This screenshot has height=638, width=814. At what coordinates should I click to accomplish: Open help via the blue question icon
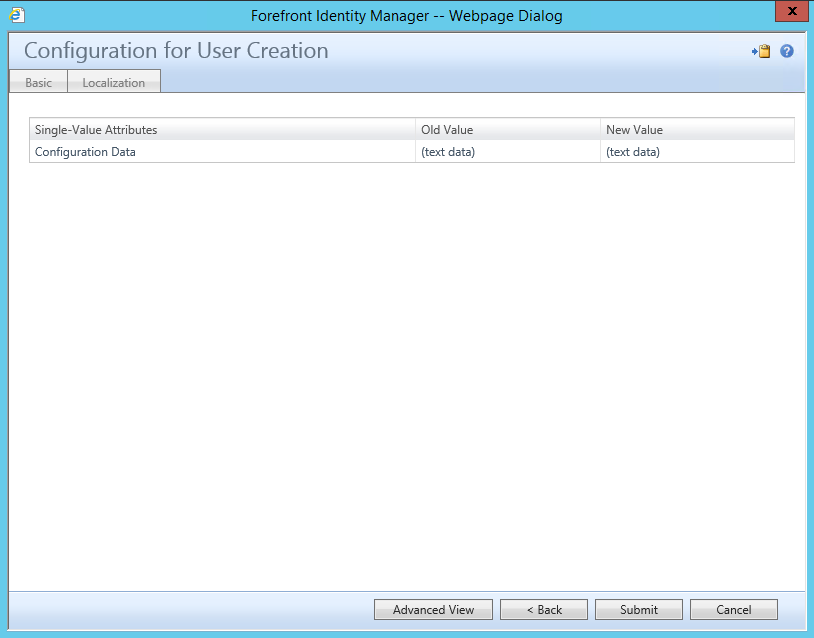(x=786, y=51)
